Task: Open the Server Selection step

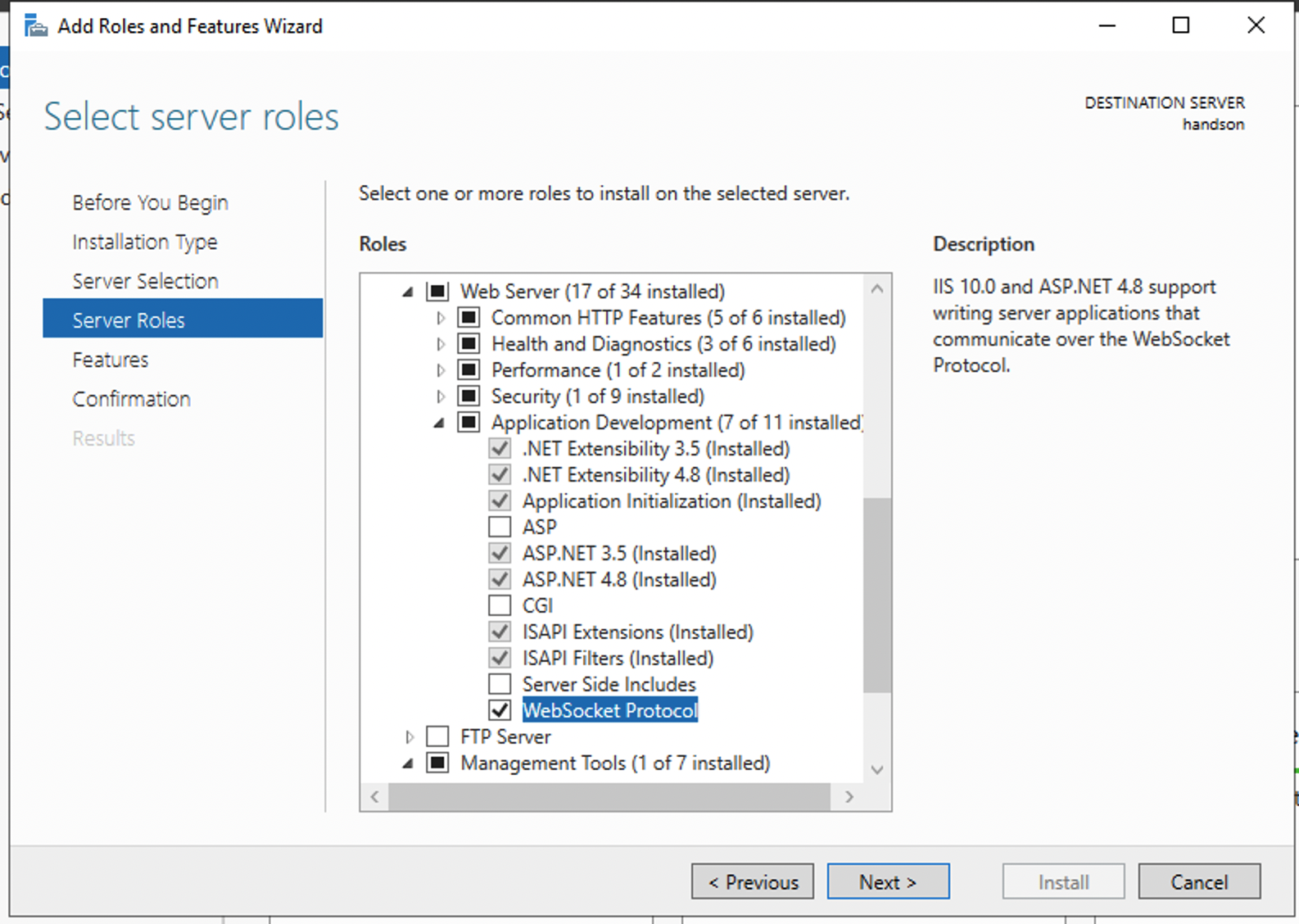Action: pos(145,281)
